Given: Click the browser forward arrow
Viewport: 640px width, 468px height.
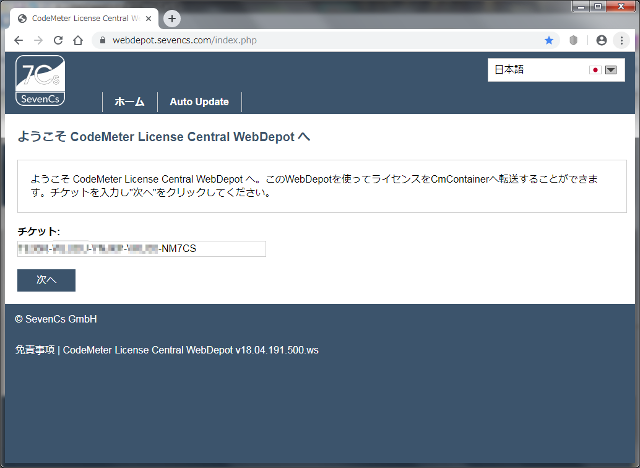Looking at the screenshot, I should (38, 40).
